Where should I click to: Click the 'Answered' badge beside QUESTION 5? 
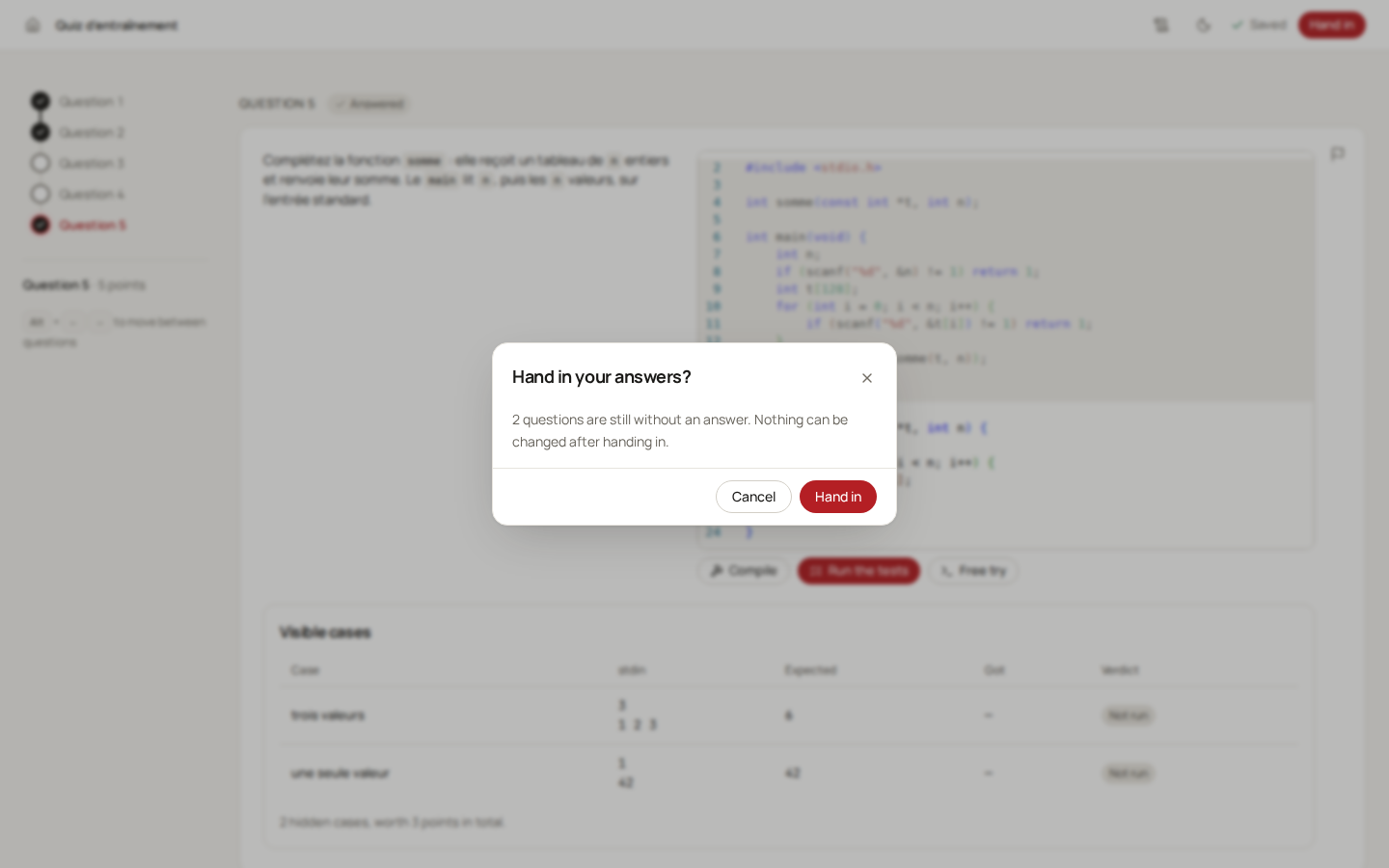[x=368, y=104]
